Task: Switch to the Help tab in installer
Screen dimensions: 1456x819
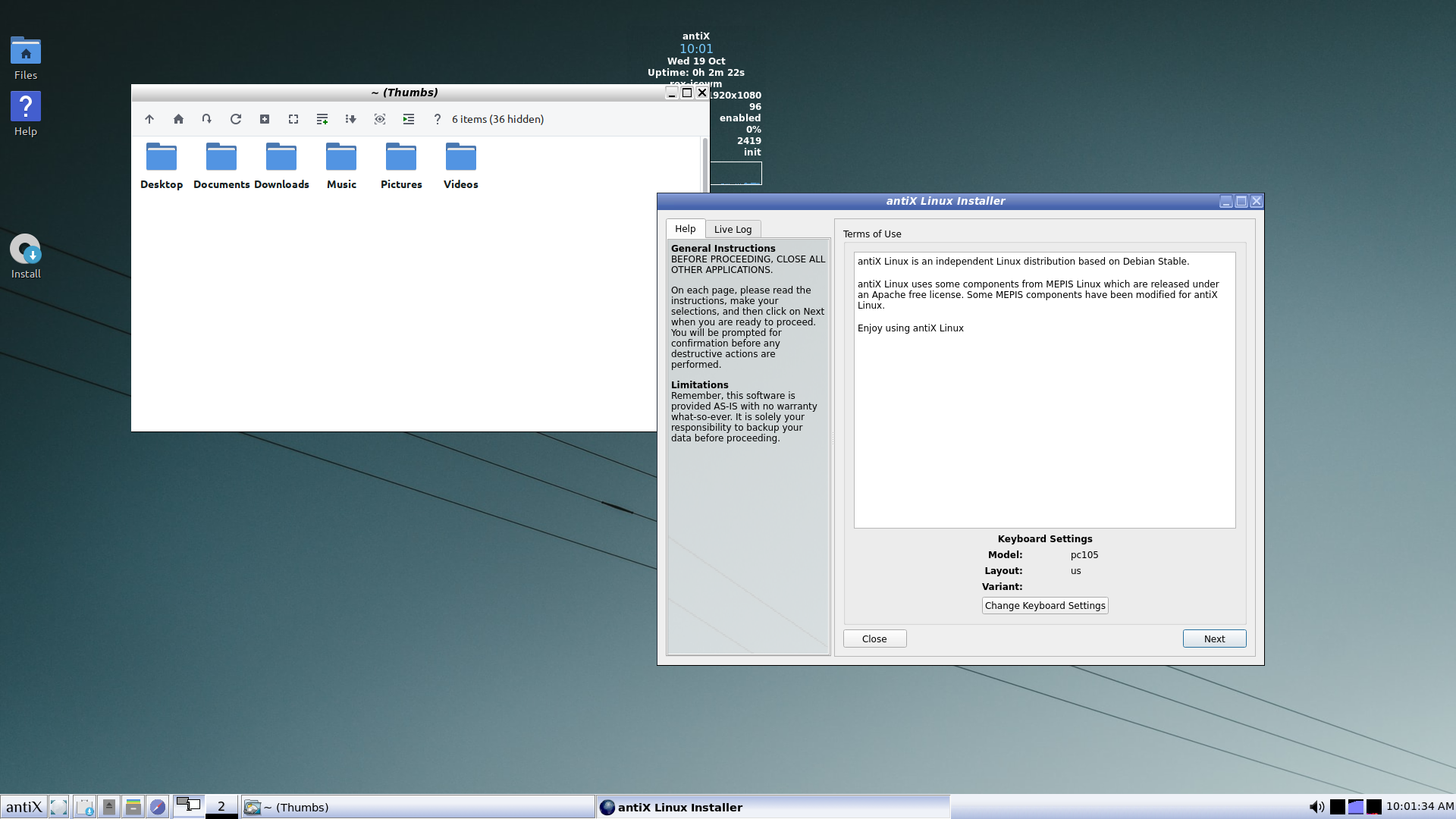Action: pyautogui.click(x=686, y=229)
